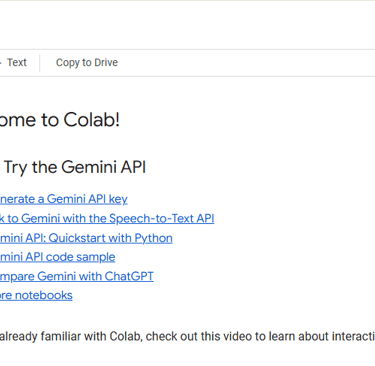Open the More notebooks link
Viewport: 375px width, 366px height.
(x=36, y=295)
